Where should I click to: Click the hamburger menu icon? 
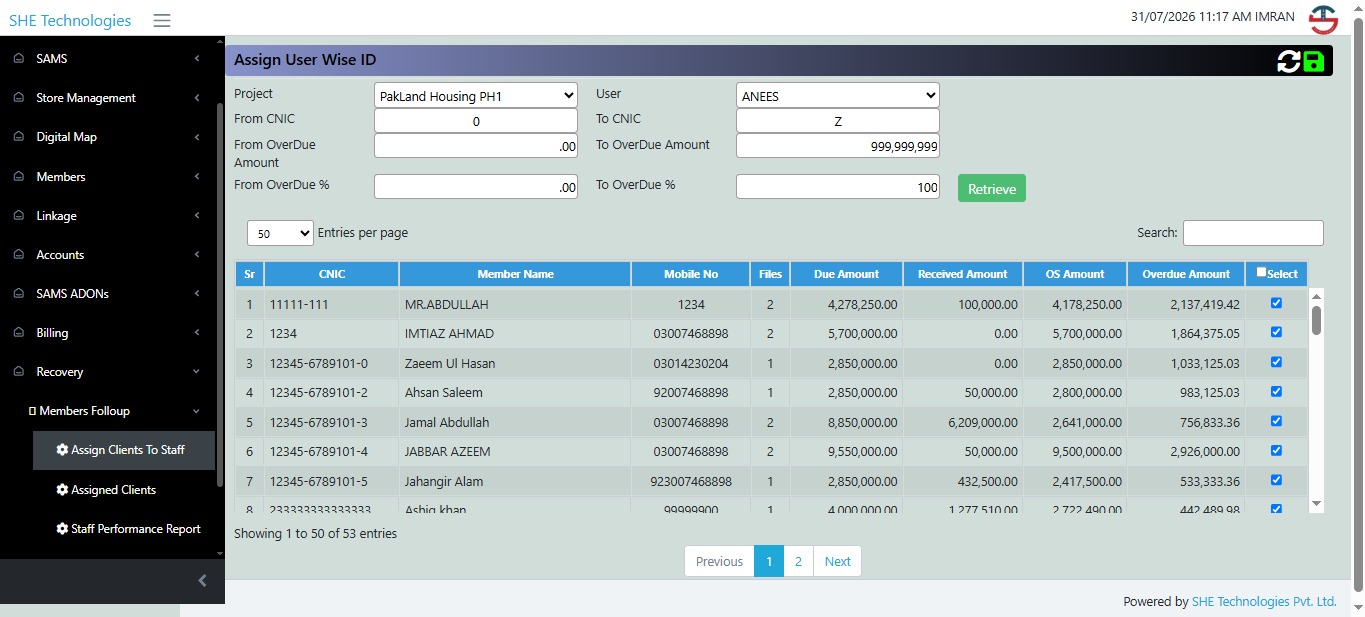click(162, 21)
